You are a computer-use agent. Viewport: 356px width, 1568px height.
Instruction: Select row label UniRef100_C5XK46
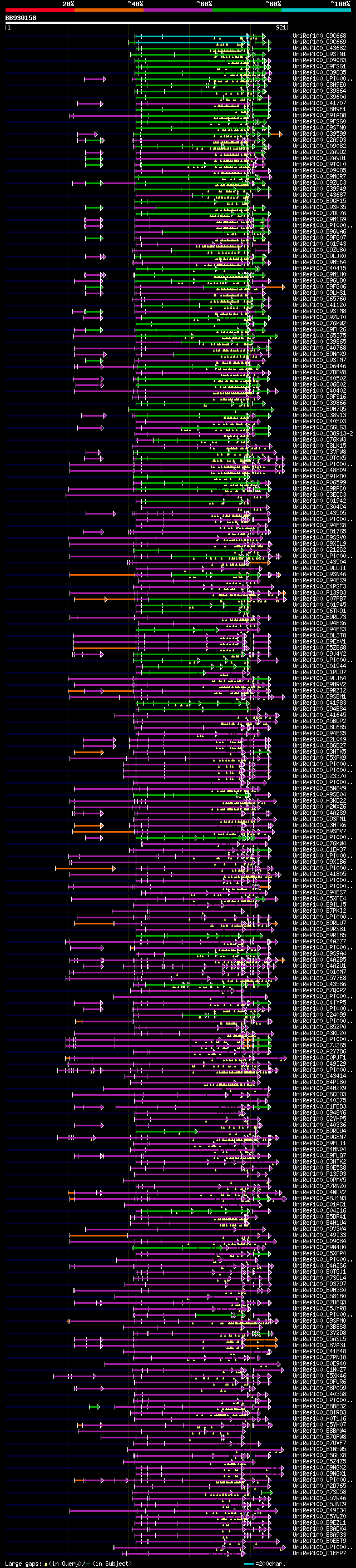(x=319, y=1376)
